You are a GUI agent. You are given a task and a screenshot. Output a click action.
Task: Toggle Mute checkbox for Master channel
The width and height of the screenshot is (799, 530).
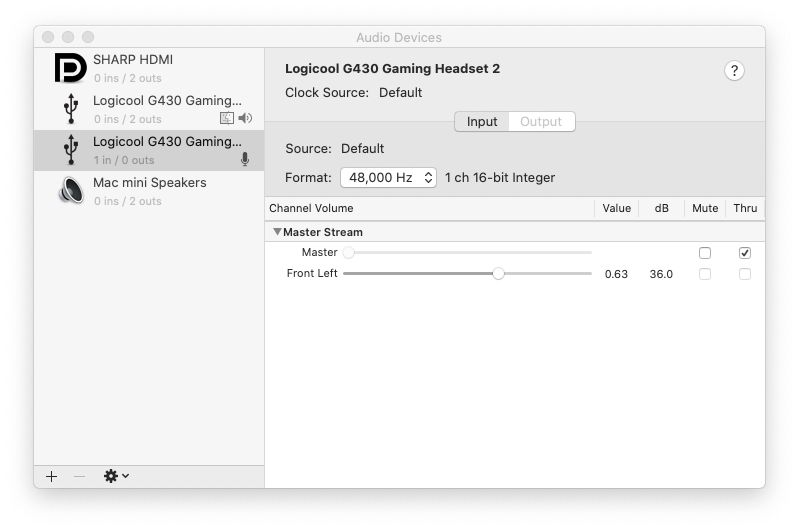tap(705, 253)
